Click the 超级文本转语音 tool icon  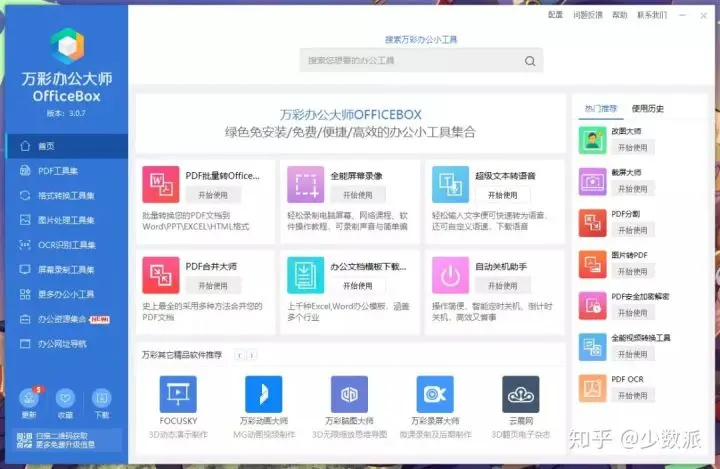click(450, 184)
